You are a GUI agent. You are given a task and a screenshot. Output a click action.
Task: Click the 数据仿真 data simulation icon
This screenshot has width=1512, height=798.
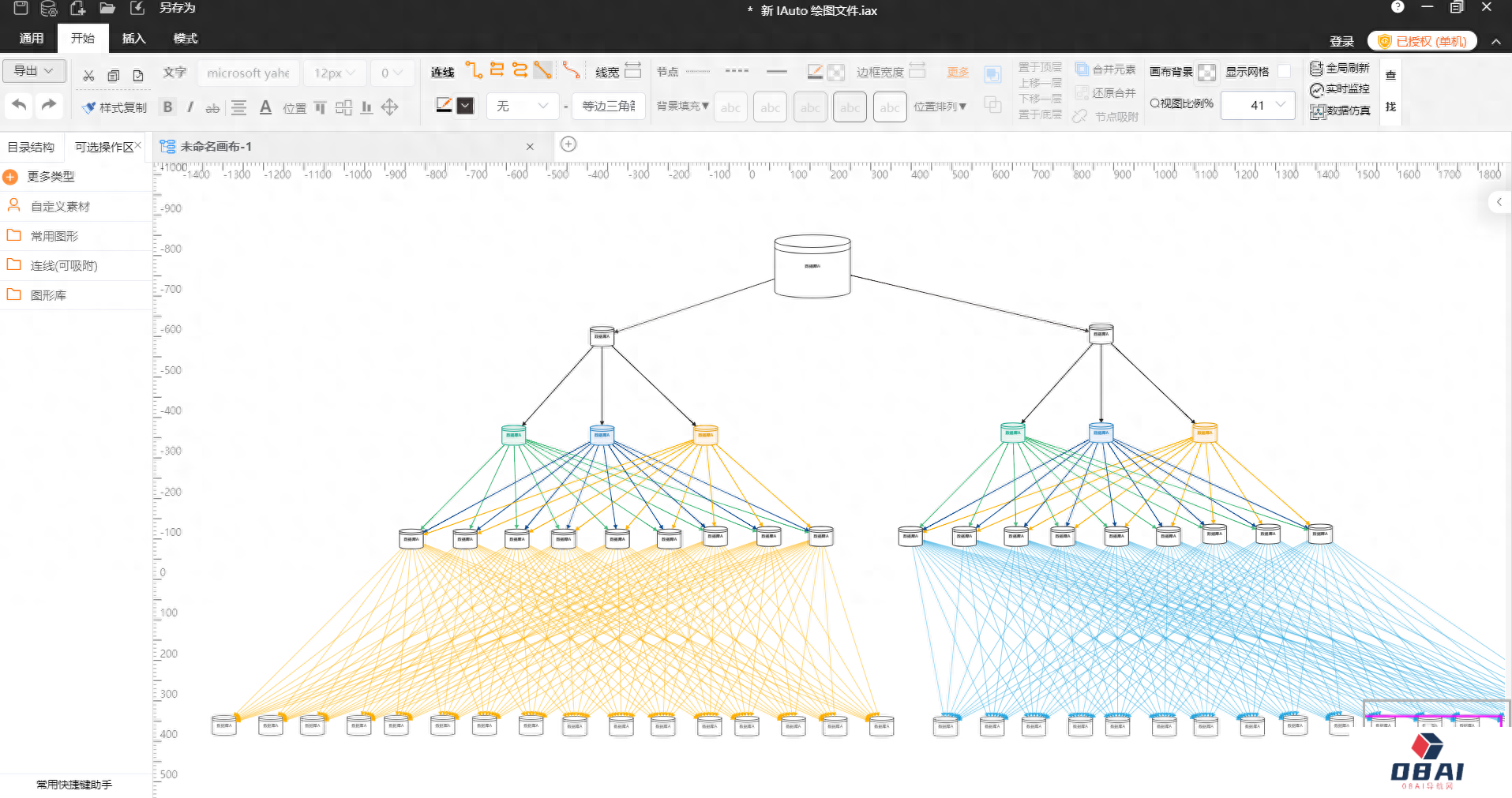click(1316, 111)
